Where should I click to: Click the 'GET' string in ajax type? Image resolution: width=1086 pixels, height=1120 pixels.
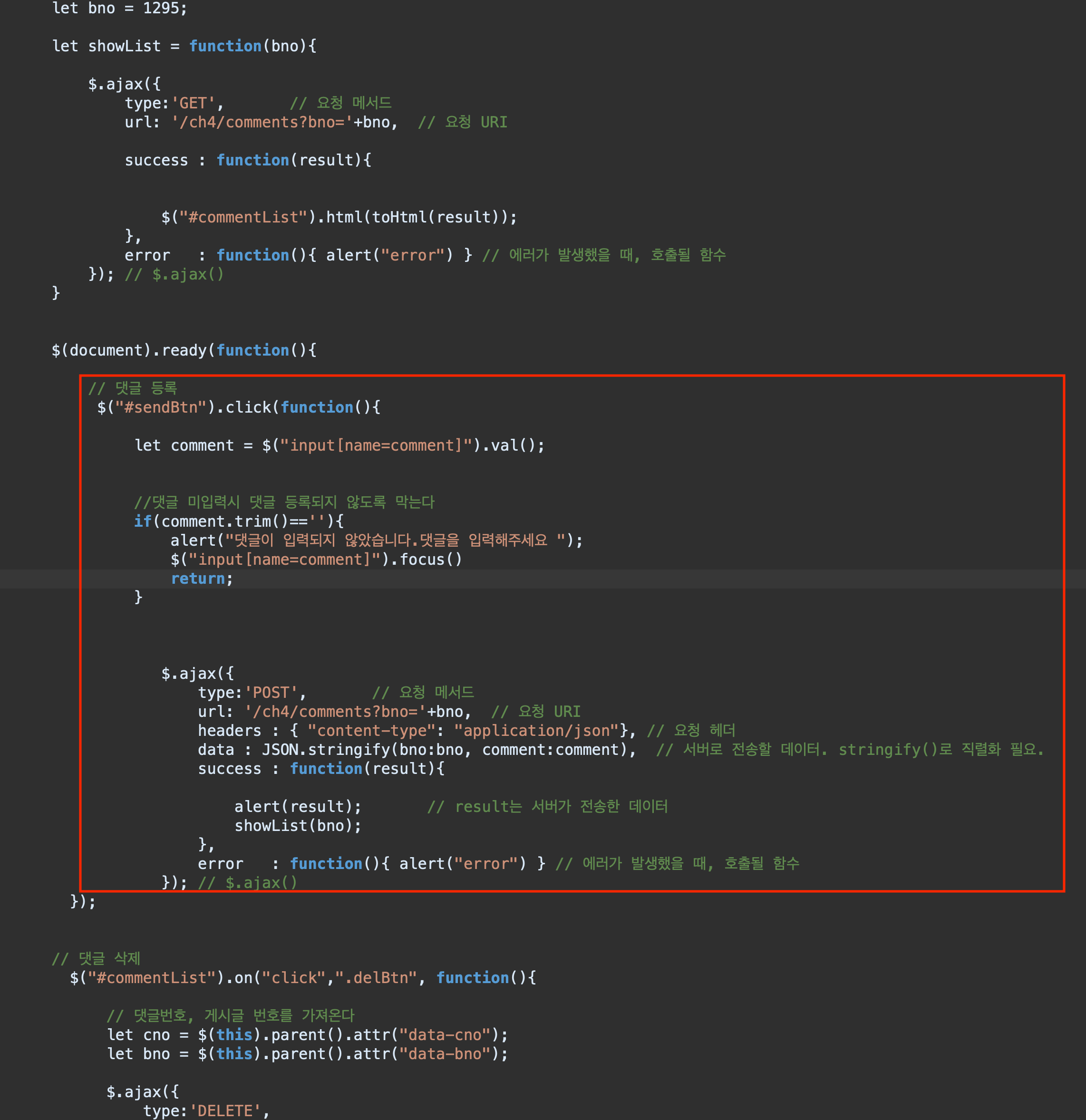click(x=193, y=104)
